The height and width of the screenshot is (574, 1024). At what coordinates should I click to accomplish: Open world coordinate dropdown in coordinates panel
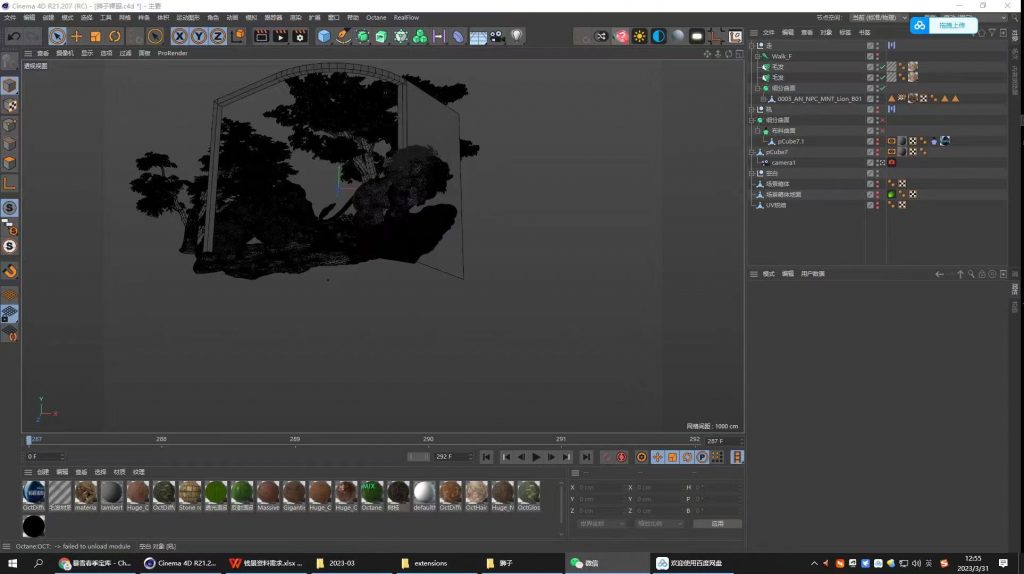[601, 524]
